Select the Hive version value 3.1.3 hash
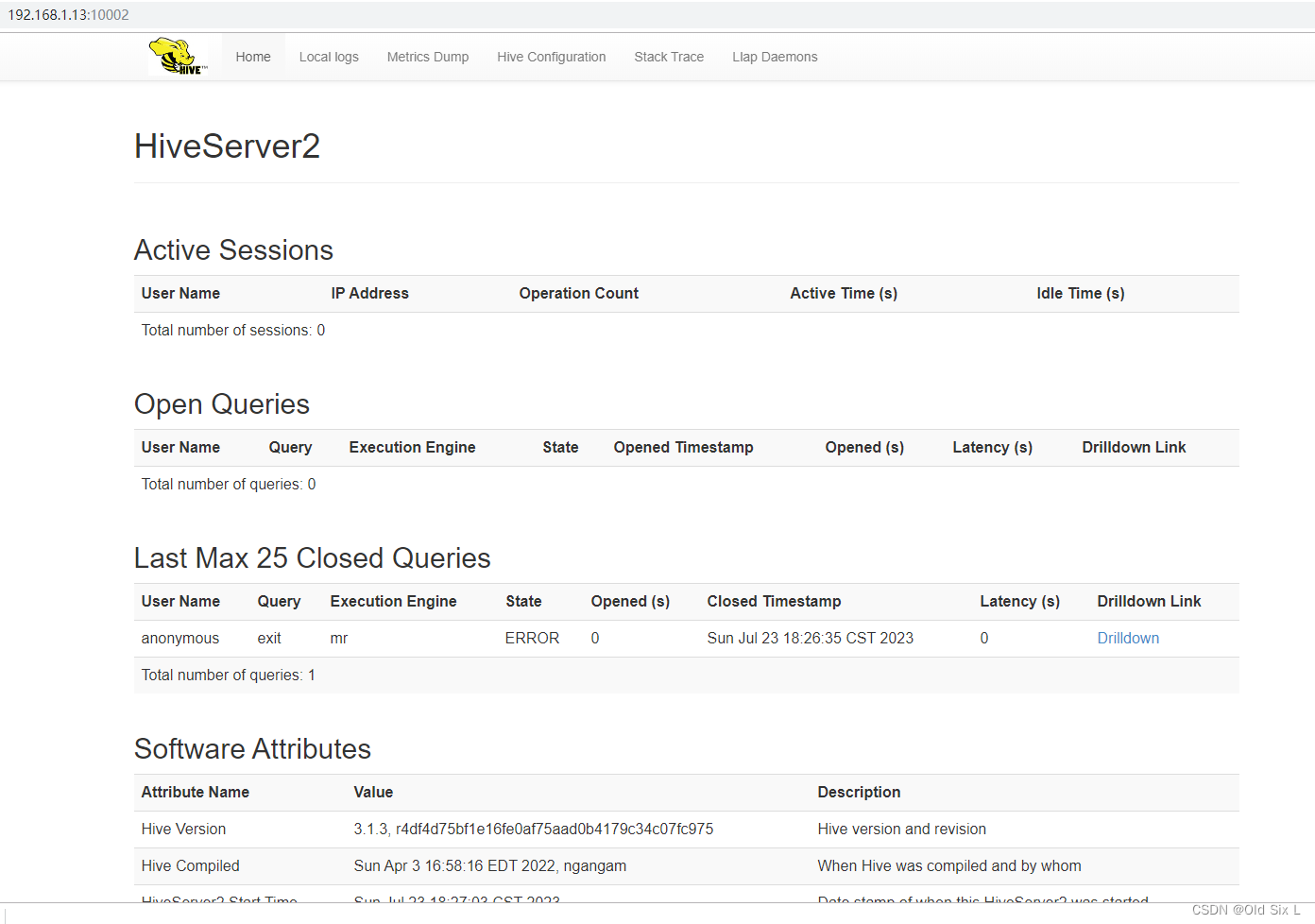The height and width of the screenshot is (924, 1315). pos(534,830)
